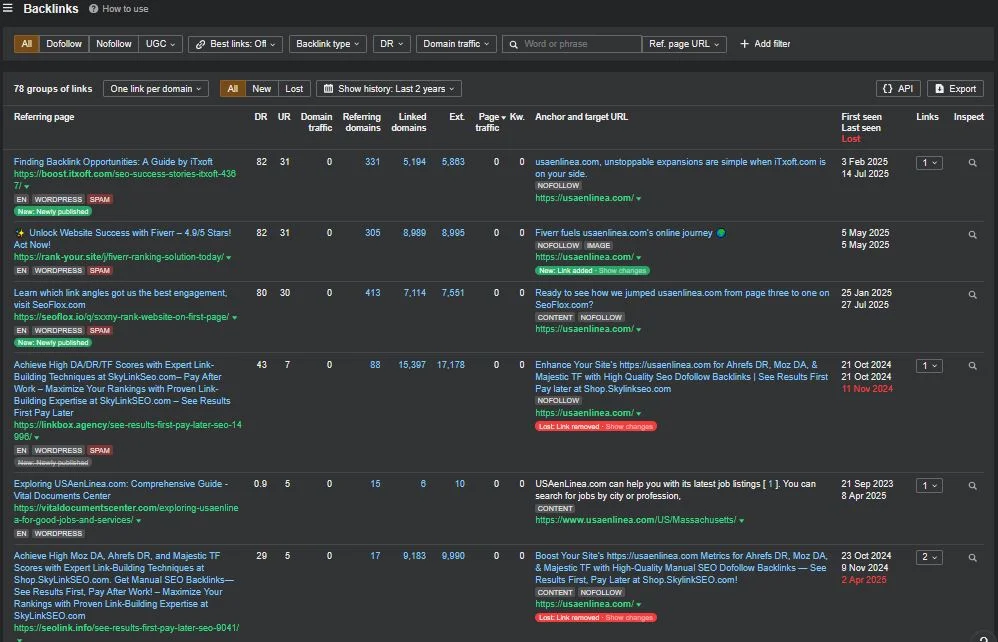Inspect the vitaldocumentscenter row magnifier
This screenshot has height=642, width=998.
tap(972, 485)
